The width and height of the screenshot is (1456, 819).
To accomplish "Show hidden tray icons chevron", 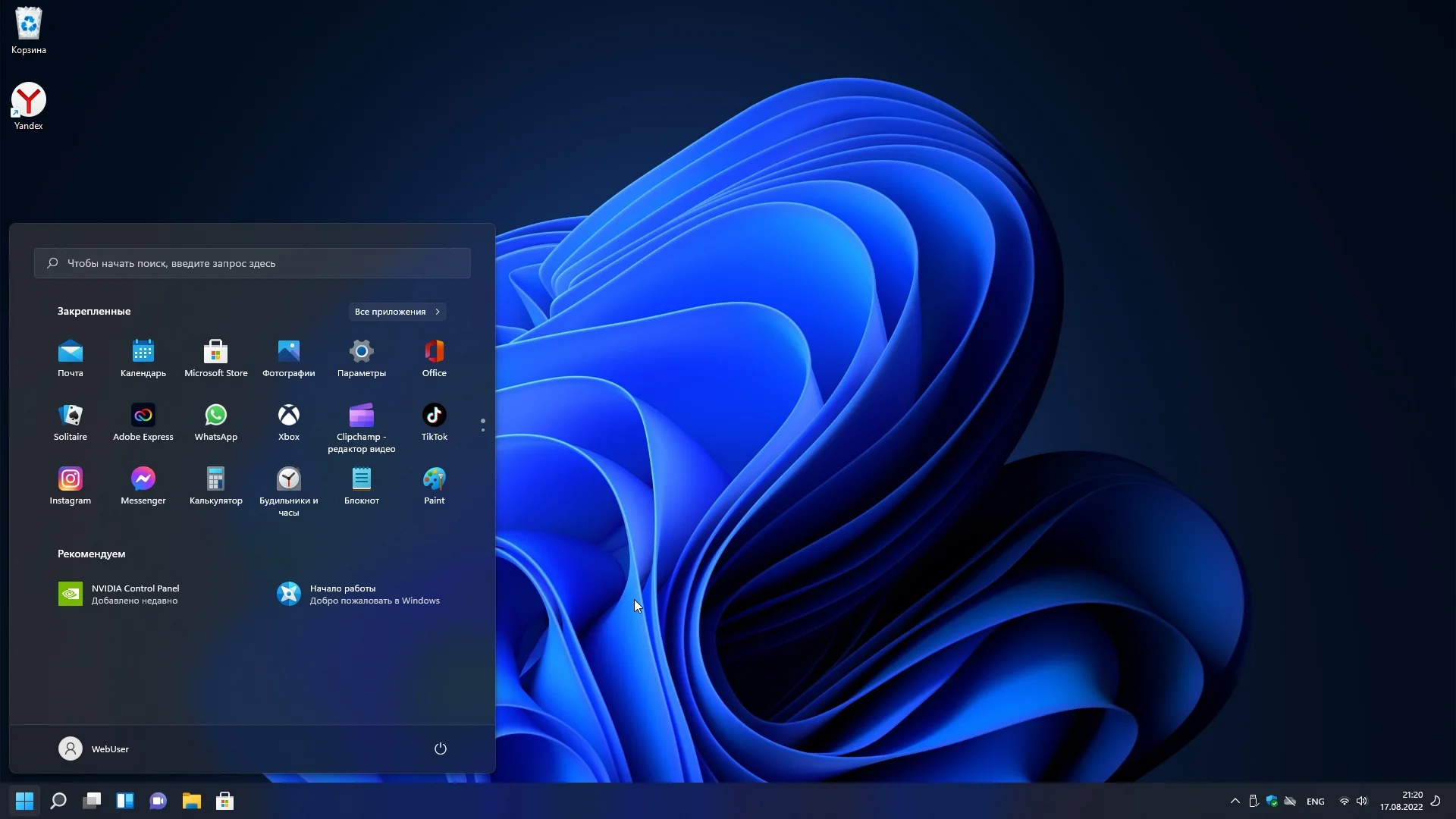I will coord(1235,802).
